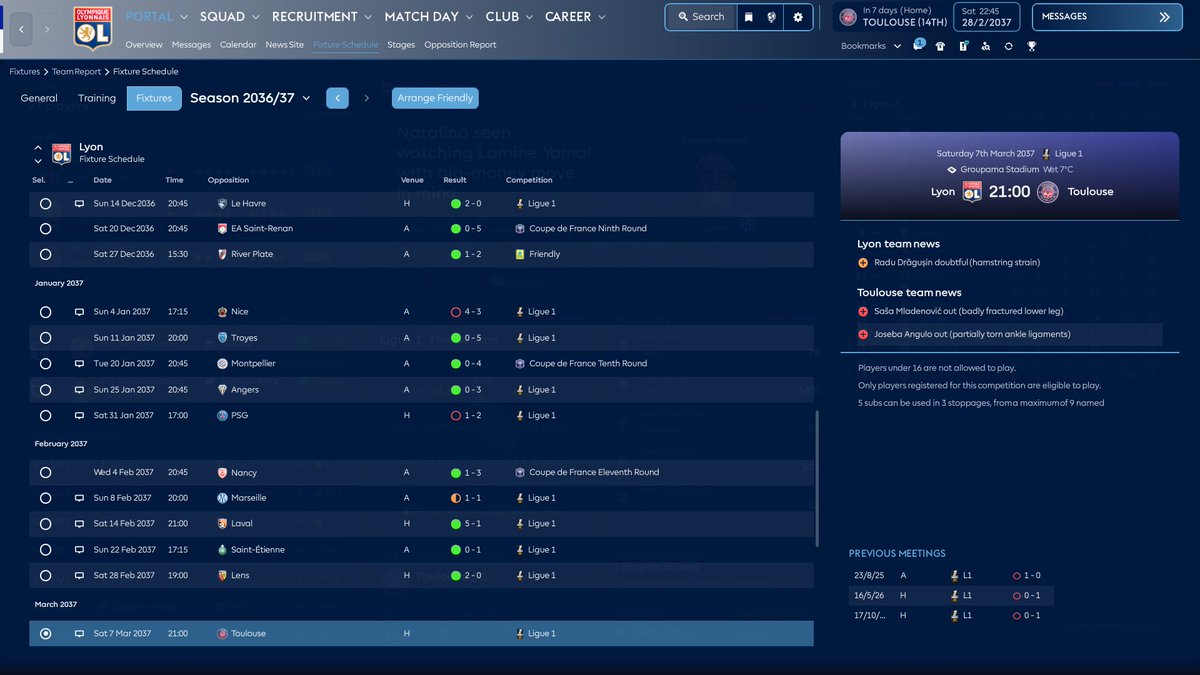Open the tactics board icon bookmark

[x=963, y=46]
